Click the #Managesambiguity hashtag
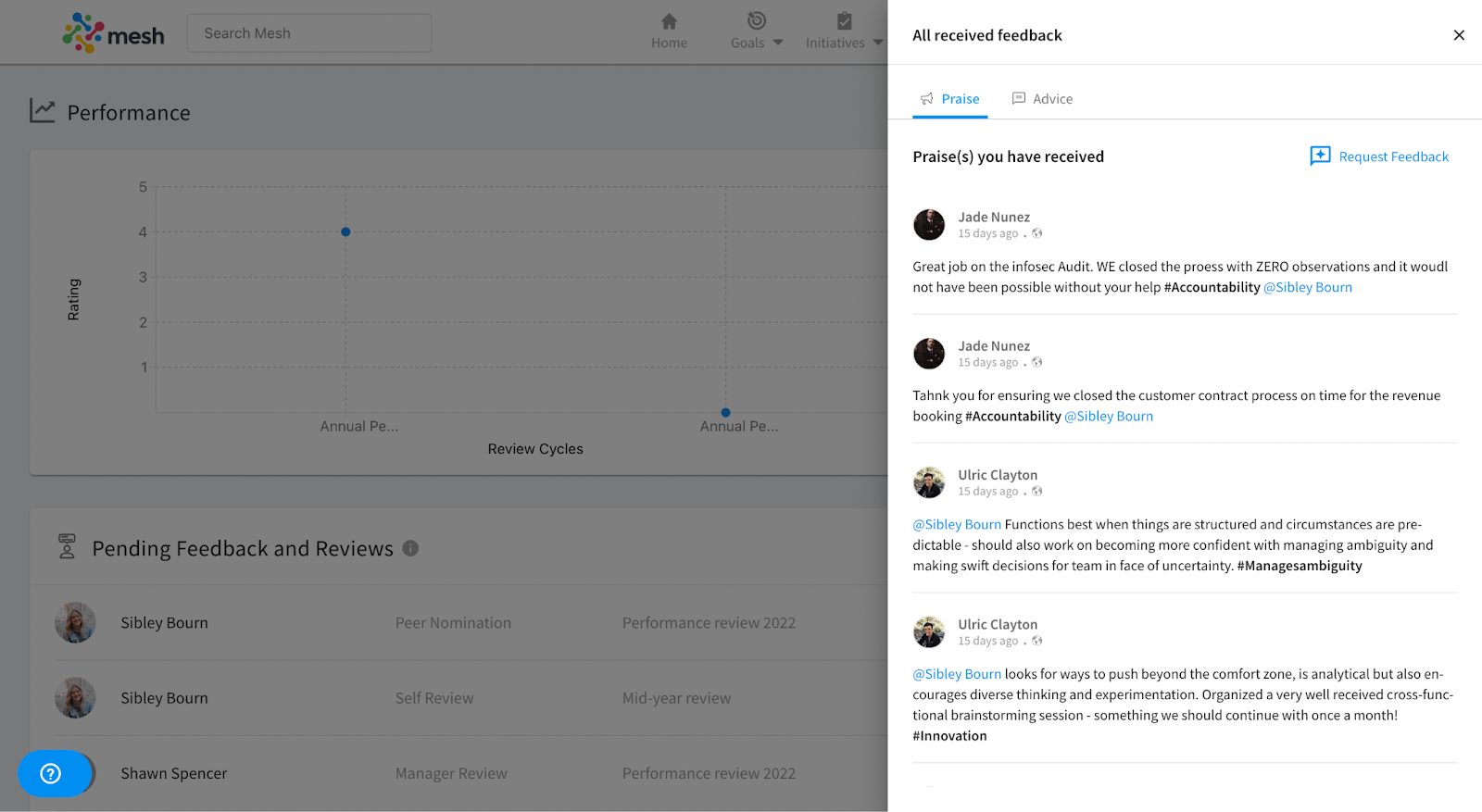This screenshot has width=1482, height=812. [x=1300, y=566]
